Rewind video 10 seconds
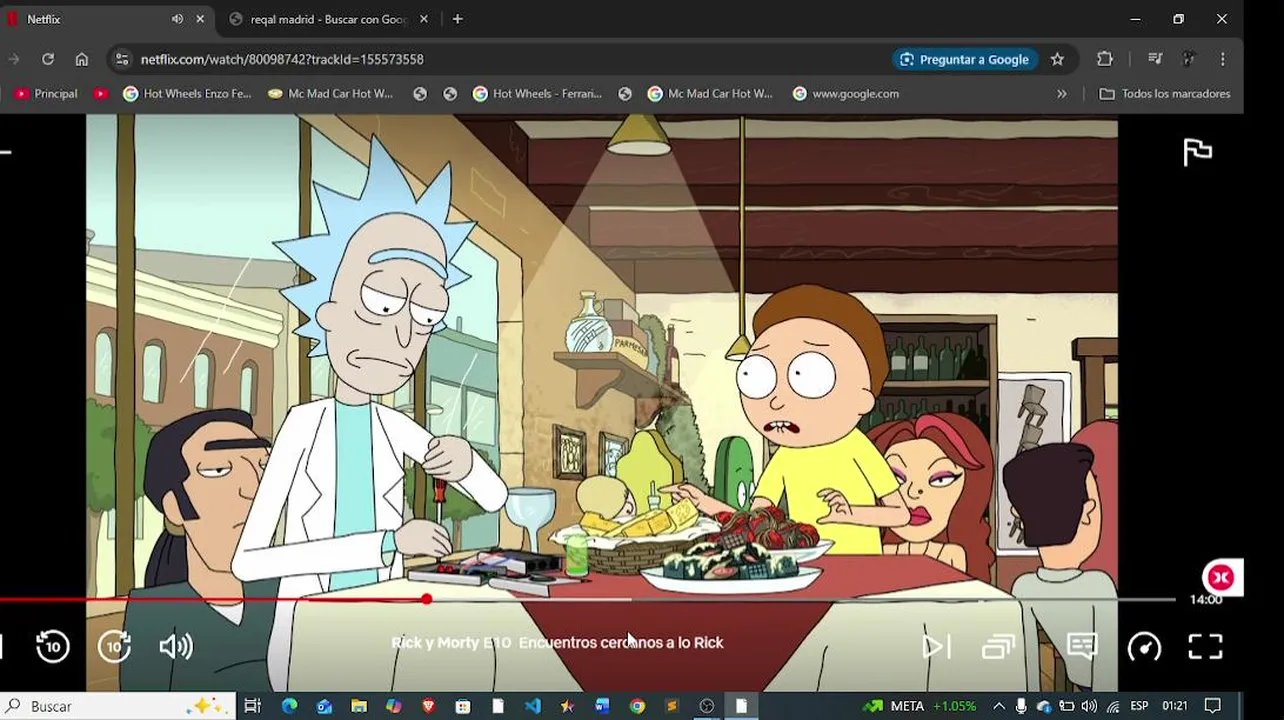The height and width of the screenshot is (720, 1284). [53, 646]
